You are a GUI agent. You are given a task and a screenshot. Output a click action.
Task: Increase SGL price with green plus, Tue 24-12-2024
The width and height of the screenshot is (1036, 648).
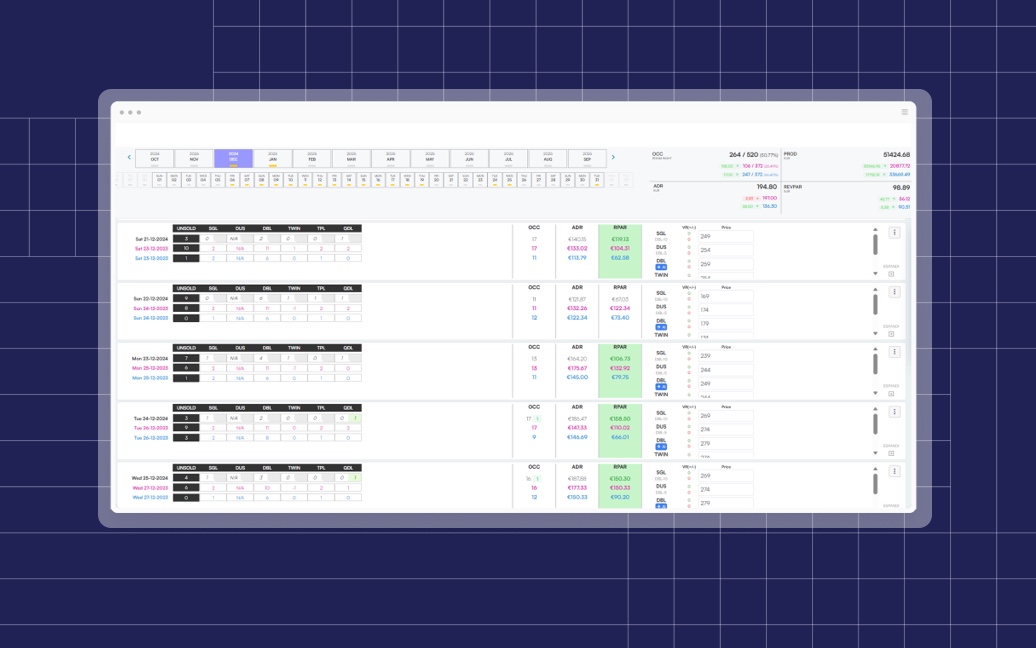point(689,412)
